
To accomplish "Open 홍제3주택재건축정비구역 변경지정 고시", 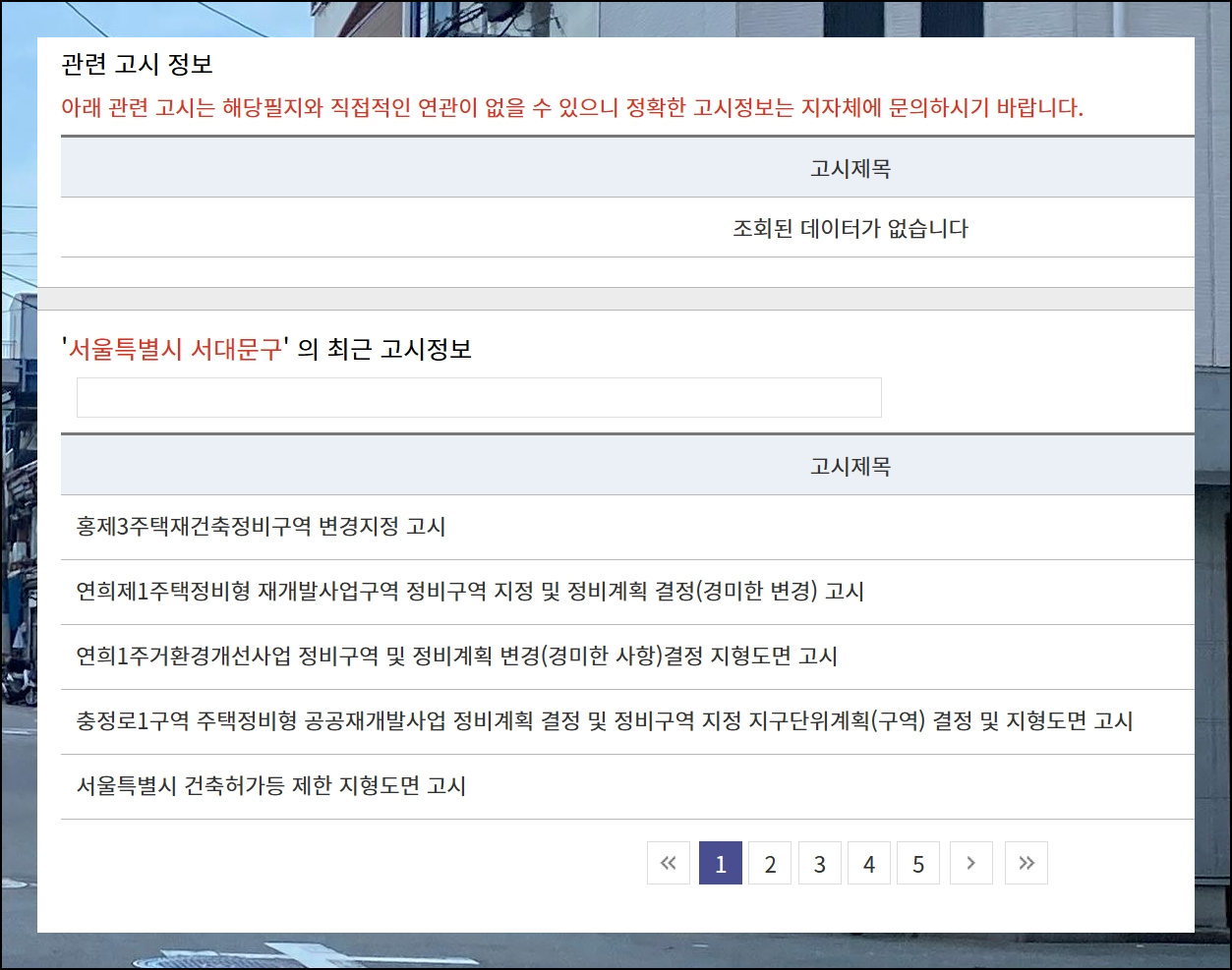I will [261, 527].
